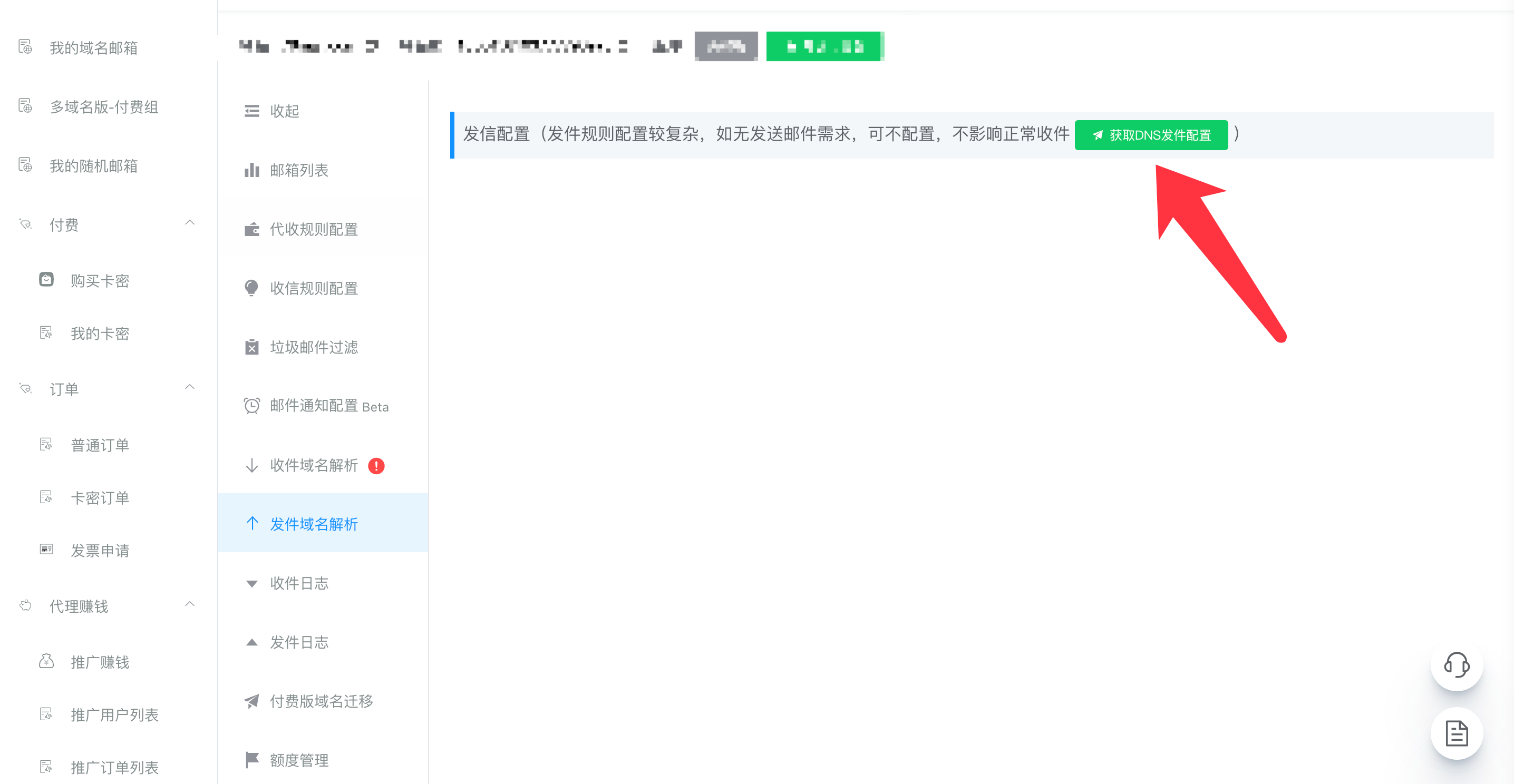Click the alarm clock icon for 邮件通知配置
Image resolution: width=1514 pixels, height=784 pixels.
coord(251,406)
